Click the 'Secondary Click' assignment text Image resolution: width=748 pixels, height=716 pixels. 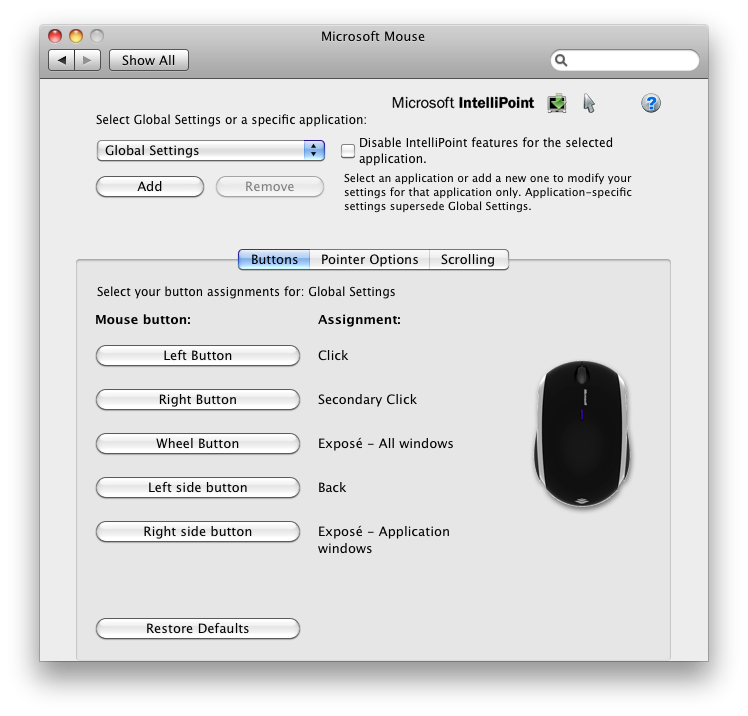coord(367,399)
